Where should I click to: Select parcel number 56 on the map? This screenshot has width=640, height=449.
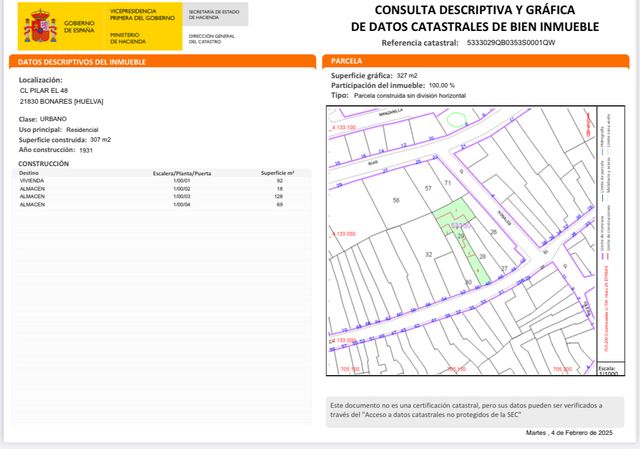[x=396, y=201]
